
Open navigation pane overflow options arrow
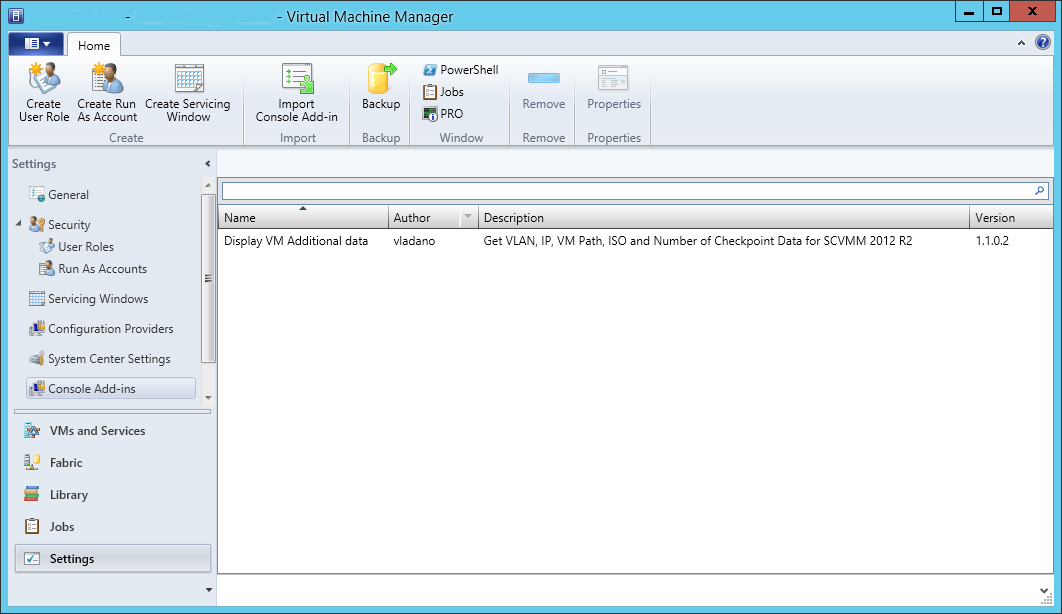coord(209,590)
